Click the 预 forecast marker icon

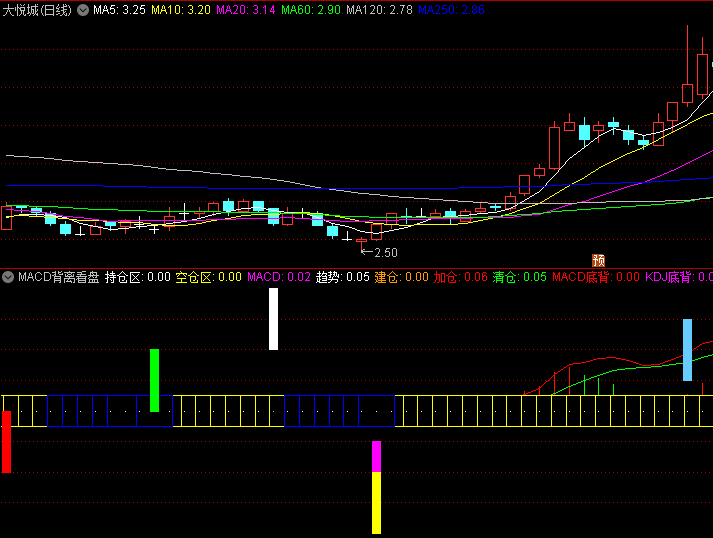(598, 261)
